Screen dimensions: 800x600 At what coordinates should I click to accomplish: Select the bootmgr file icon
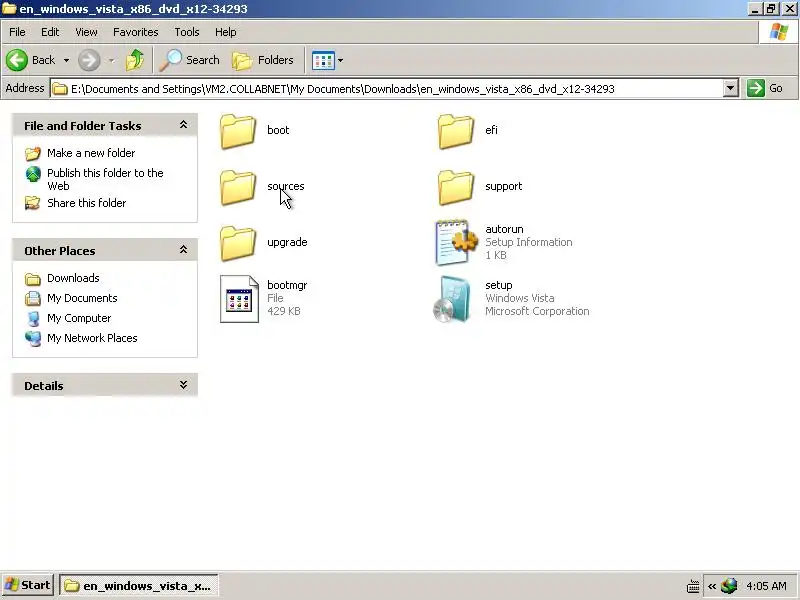(239, 299)
